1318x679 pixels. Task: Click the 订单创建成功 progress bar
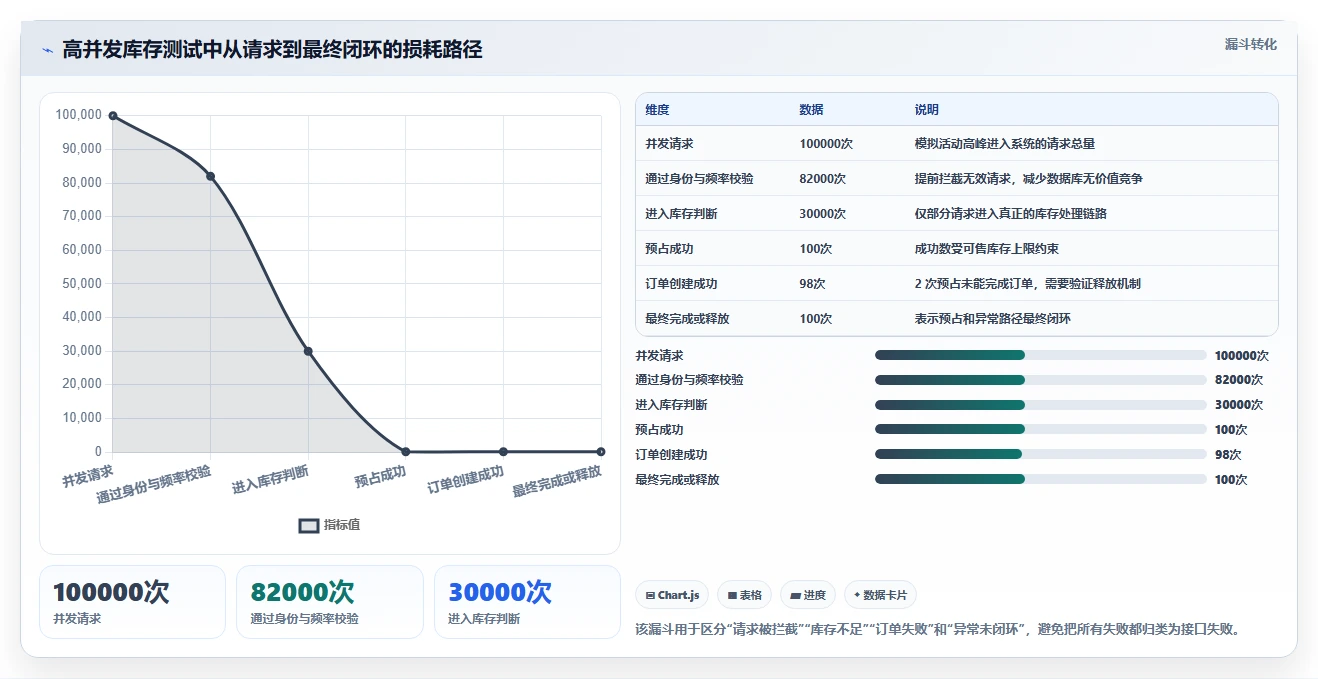(1041, 454)
